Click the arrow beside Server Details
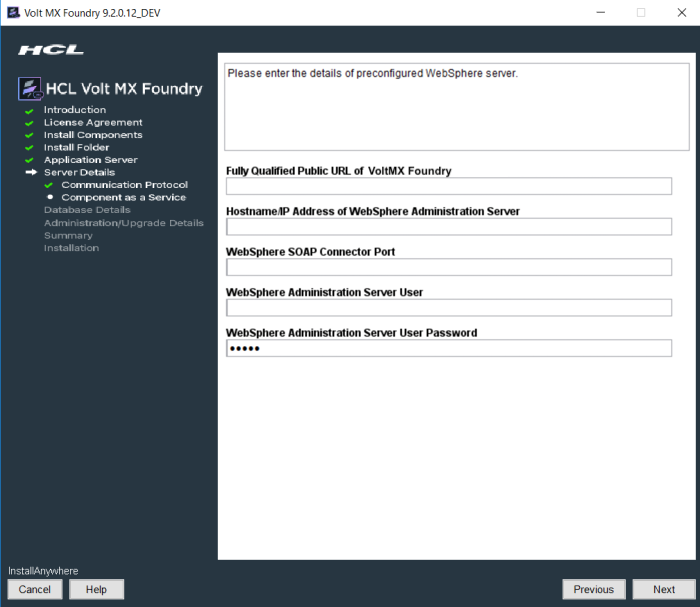The image size is (700, 607). click(31, 172)
